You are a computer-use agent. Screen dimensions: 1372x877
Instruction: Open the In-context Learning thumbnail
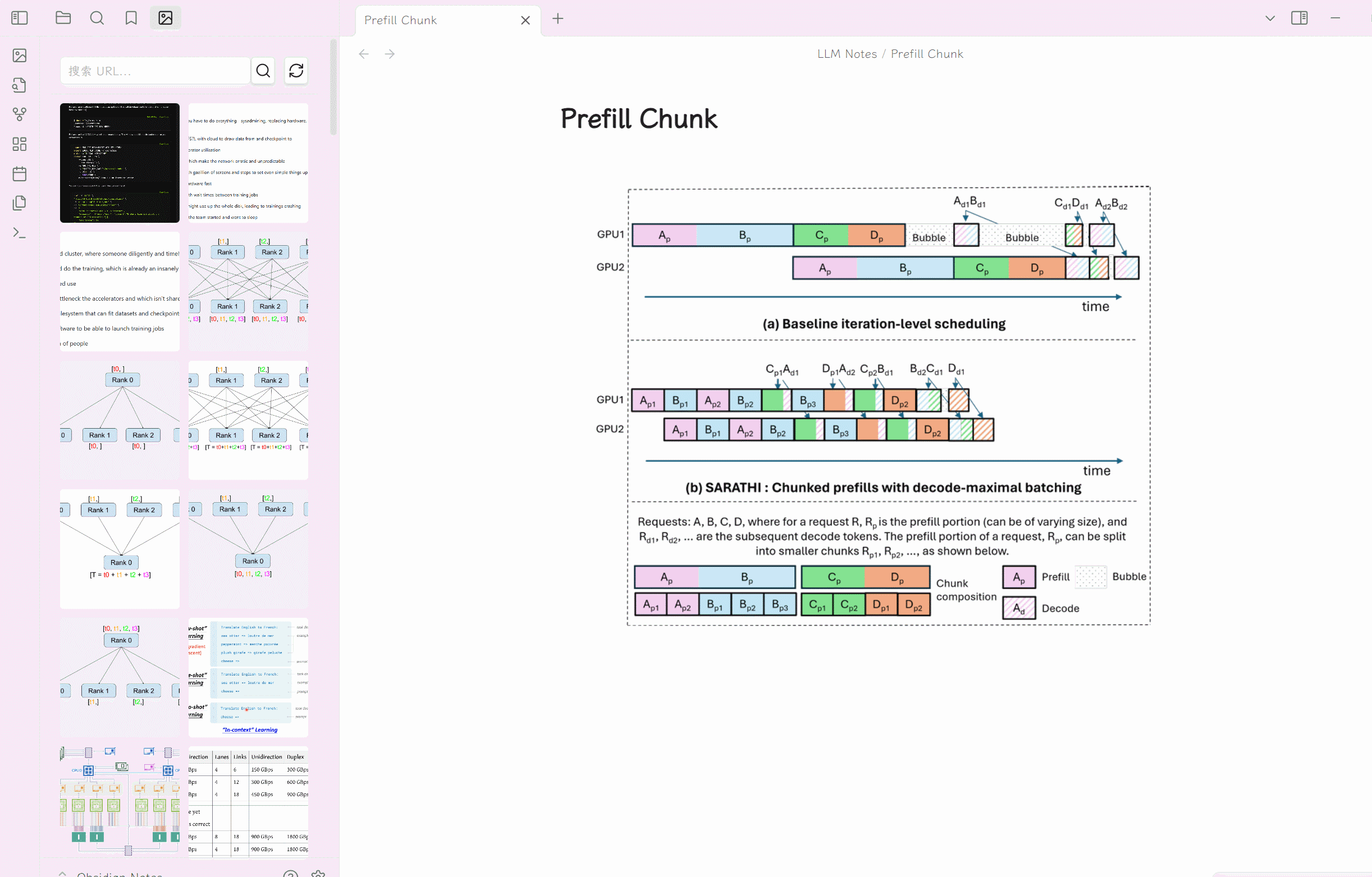pyautogui.click(x=249, y=678)
